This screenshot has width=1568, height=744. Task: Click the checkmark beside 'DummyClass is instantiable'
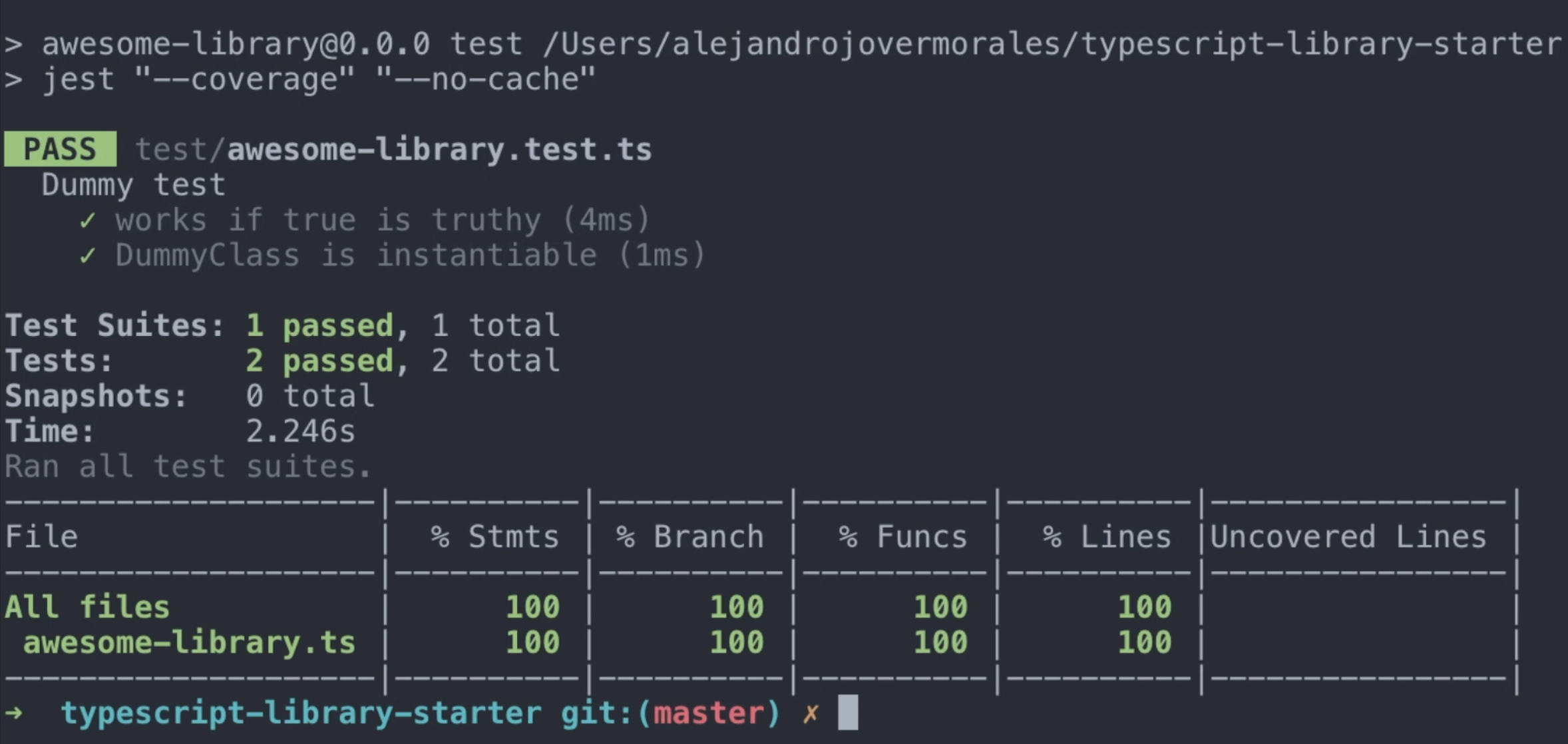click(87, 256)
